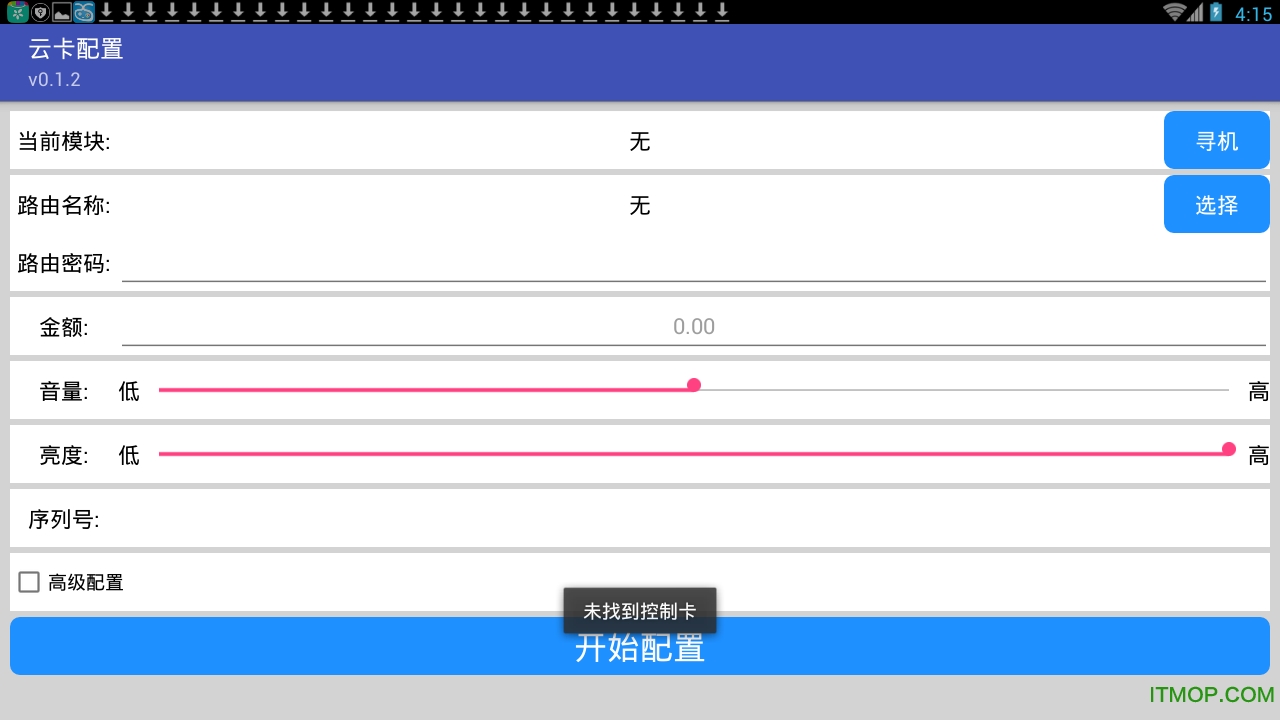Image resolution: width=1280 pixels, height=720 pixels.
Task: Select the cellular signal strength icon
Action: [x=1195, y=12]
